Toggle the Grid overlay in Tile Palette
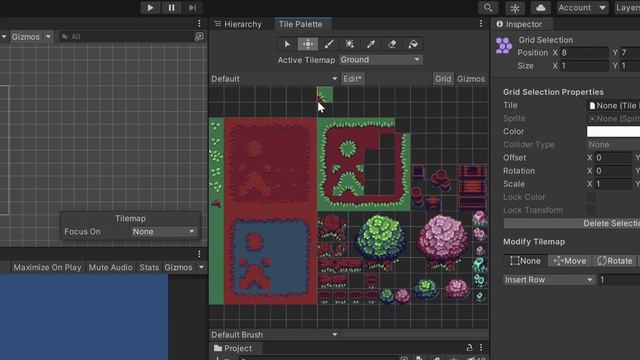The height and width of the screenshot is (360, 640). pyautogui.click(x=443, y=79)
